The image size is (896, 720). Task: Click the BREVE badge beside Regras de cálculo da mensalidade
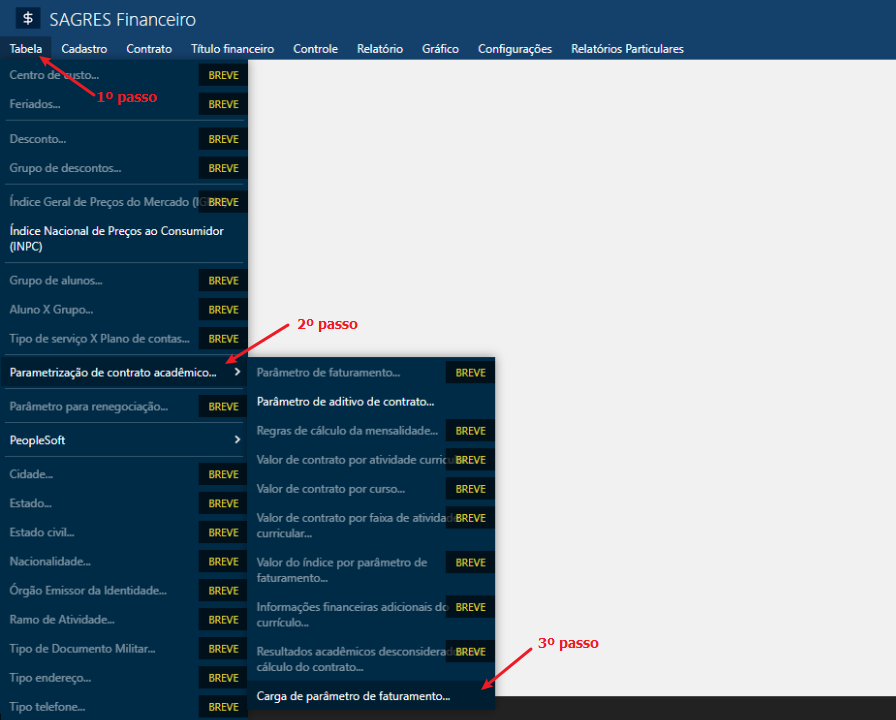469,430
